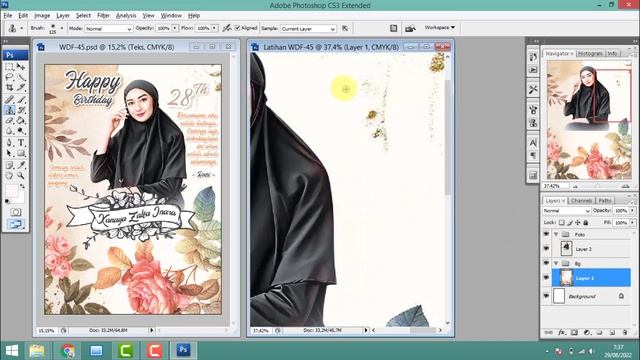Select the Eraser tool
The height and width of the screenshot is (360, 640).
9,120
